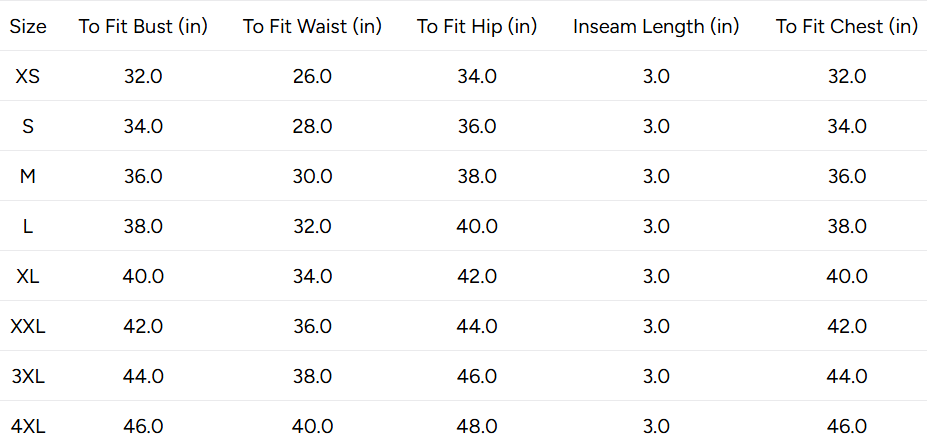
Task: Click the XL size row label
Action: tap(28, 276)
